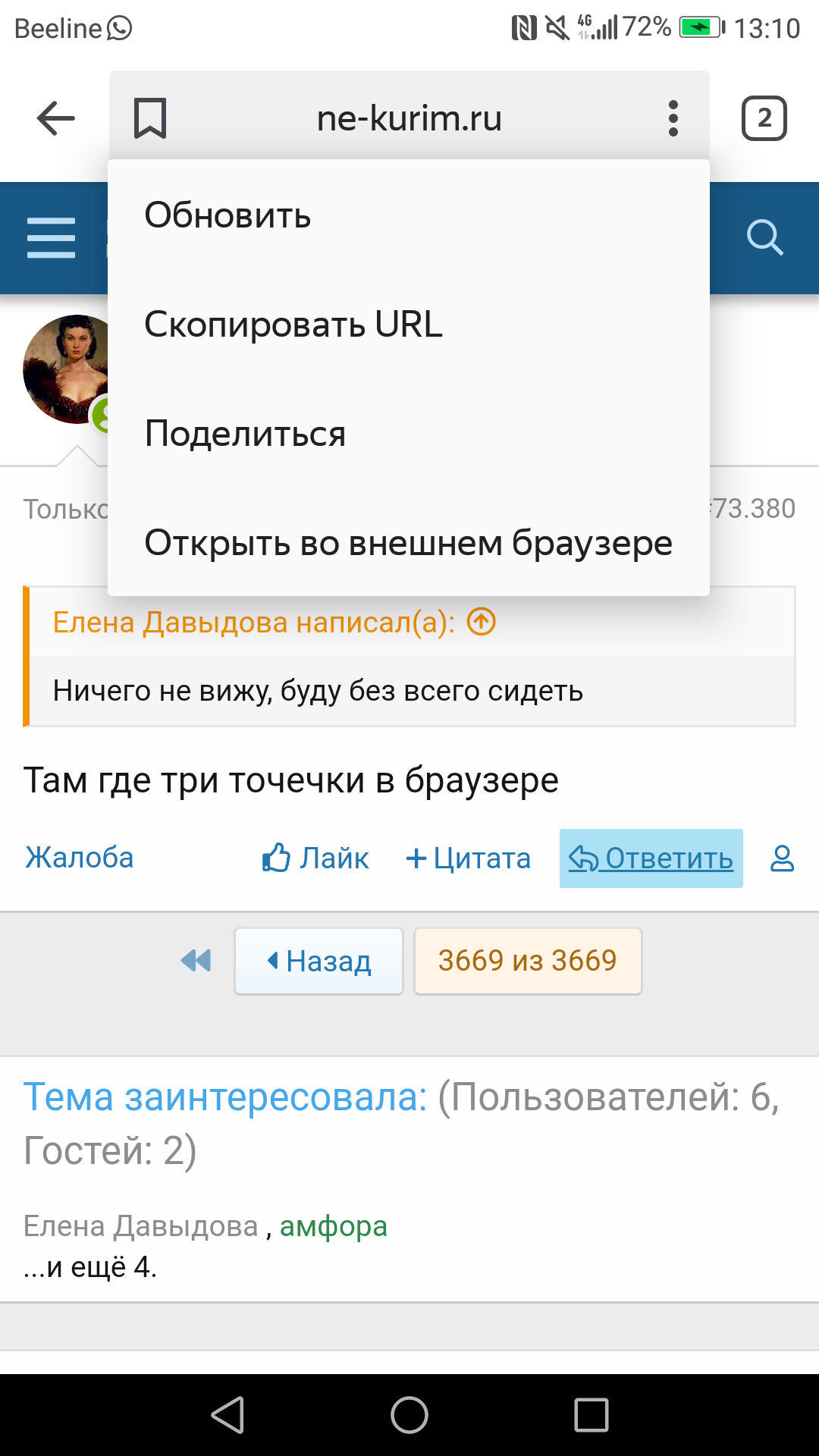Open the hamburger site menu
The height and width of the screenshot is (1456, 819).
(x=51, y=238)
